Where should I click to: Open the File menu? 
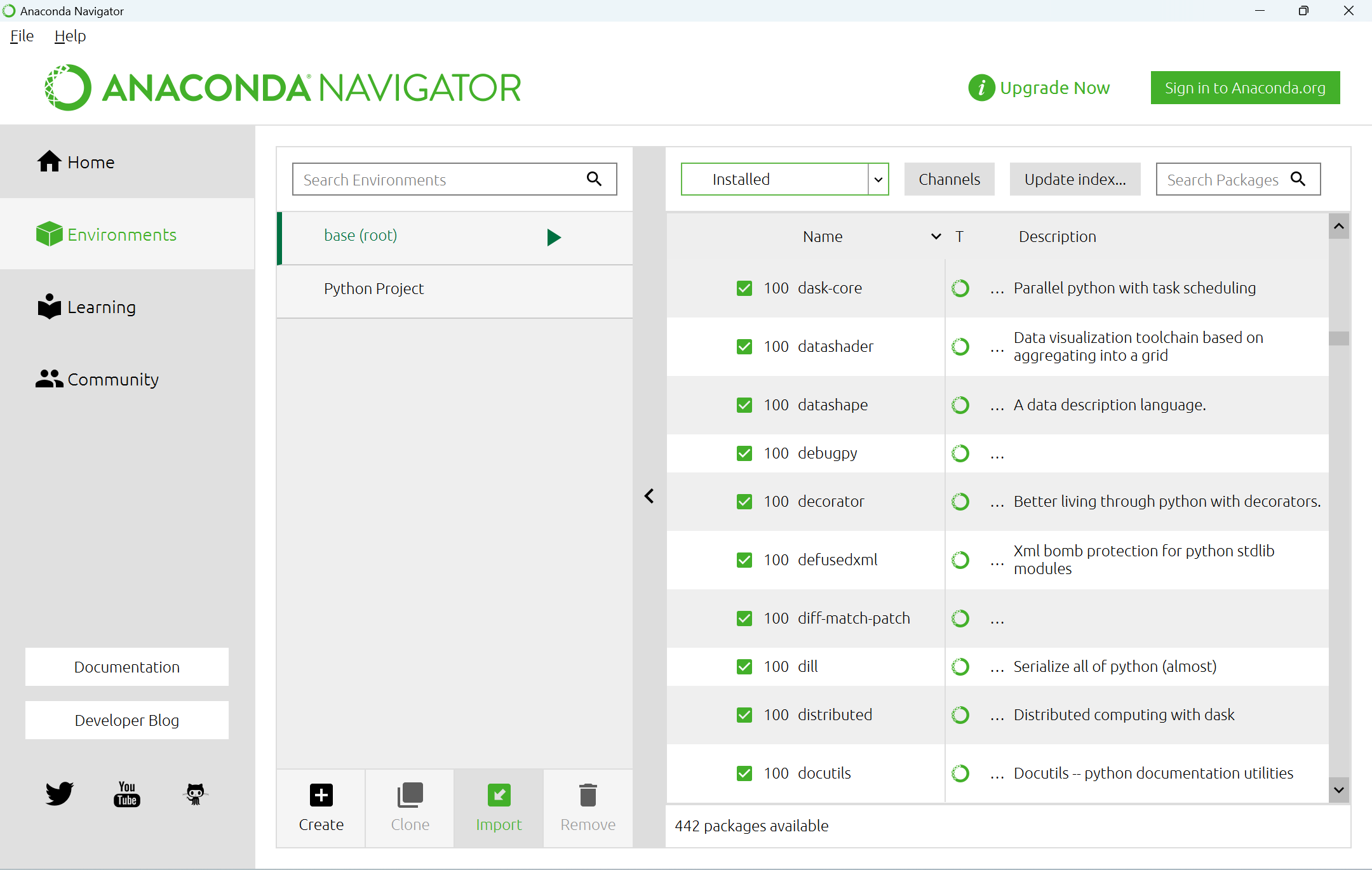click(x=22, y=36)
